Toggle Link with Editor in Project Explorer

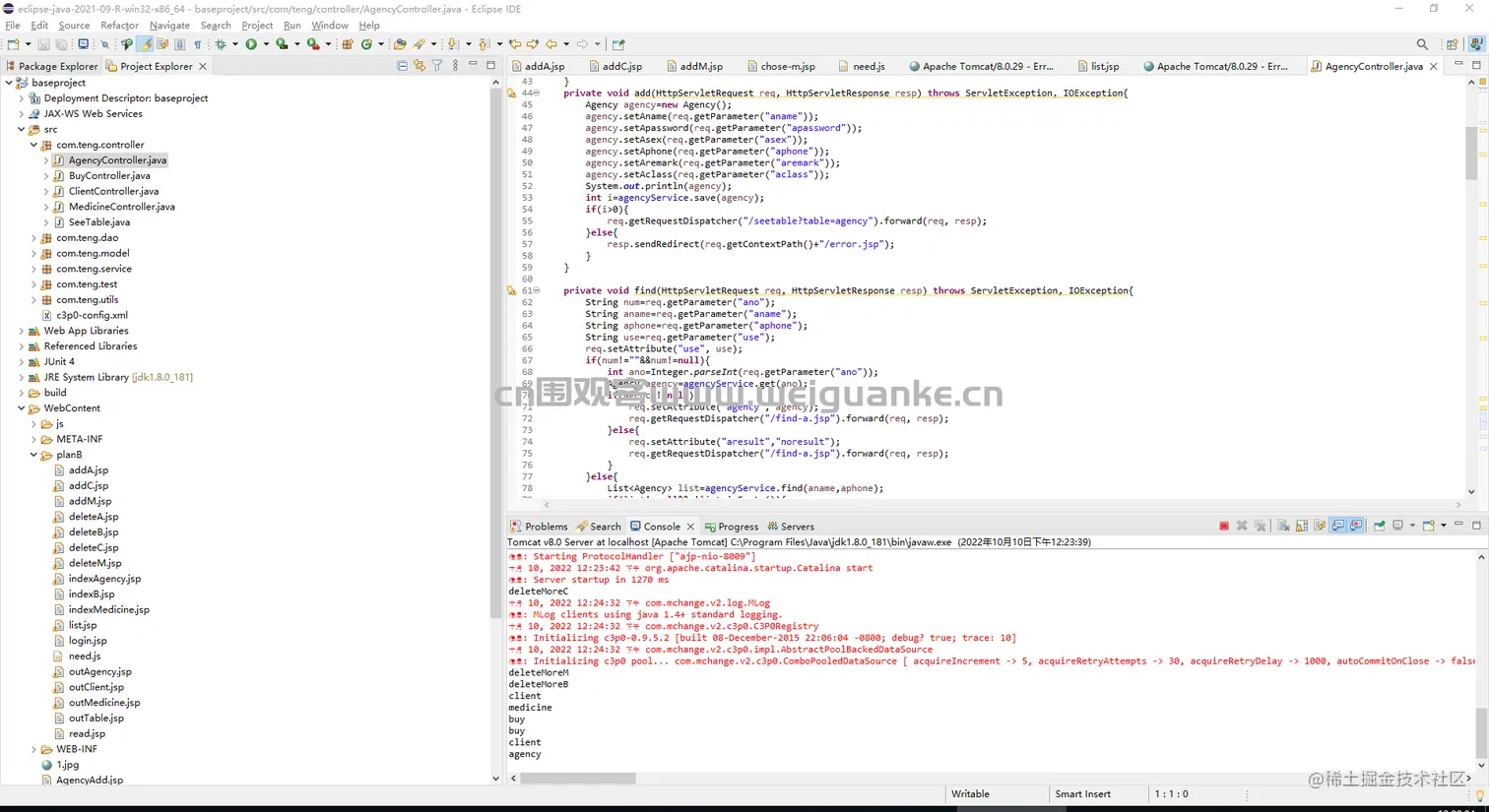[x=420, y=66]
